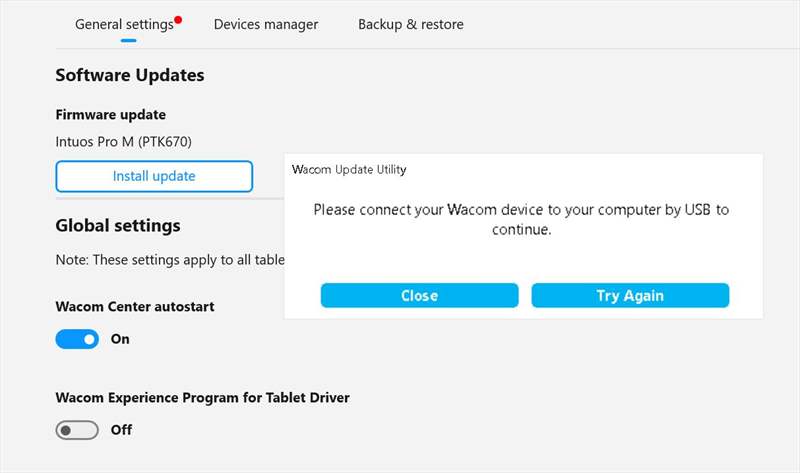Turn off the Wacom Center autostart toggle
This screenshot has height=473, width=800.
pyautogui.click(x=77, y=339)
